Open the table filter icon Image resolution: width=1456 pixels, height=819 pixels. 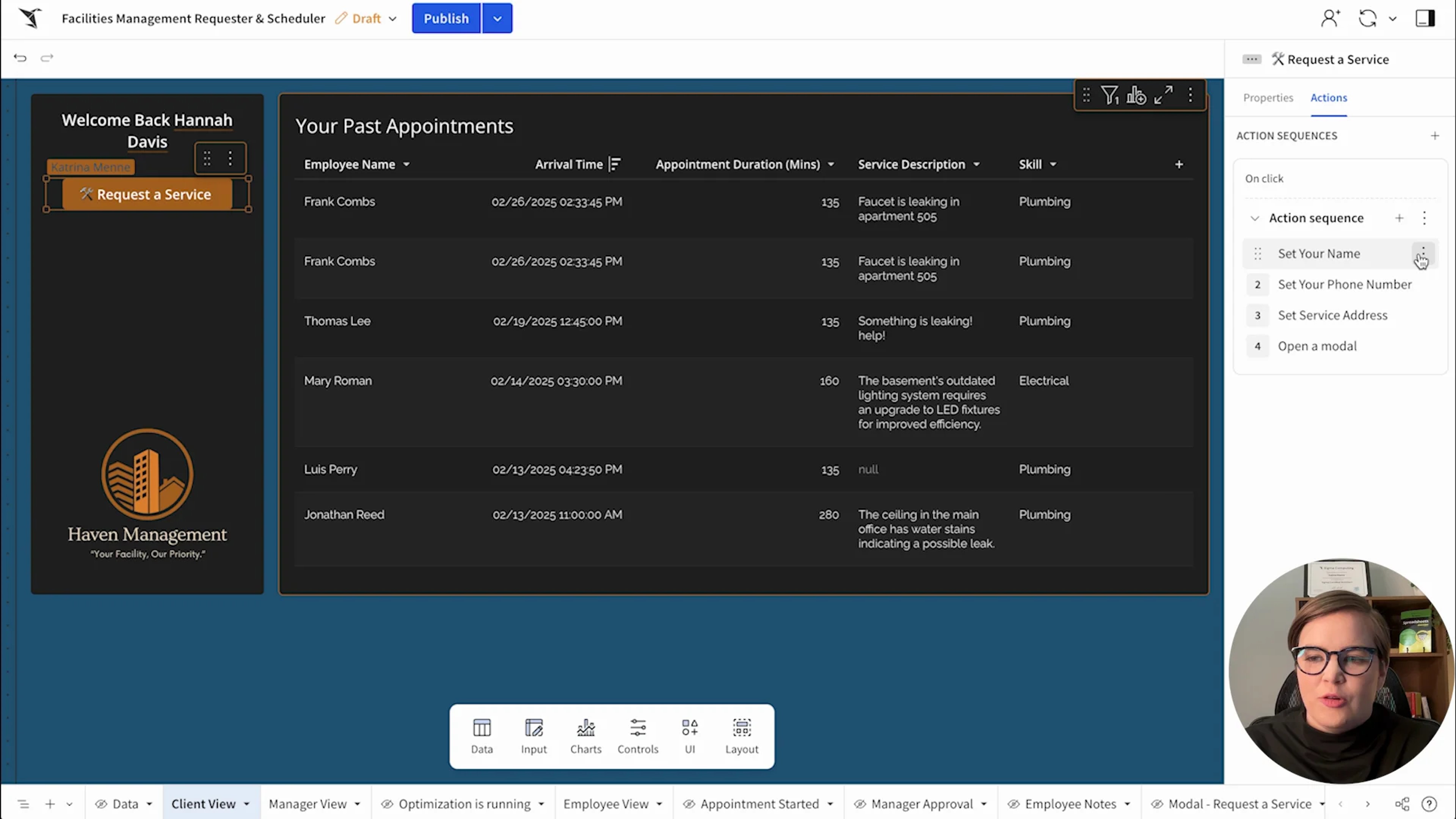click(x=1110, y=95)
